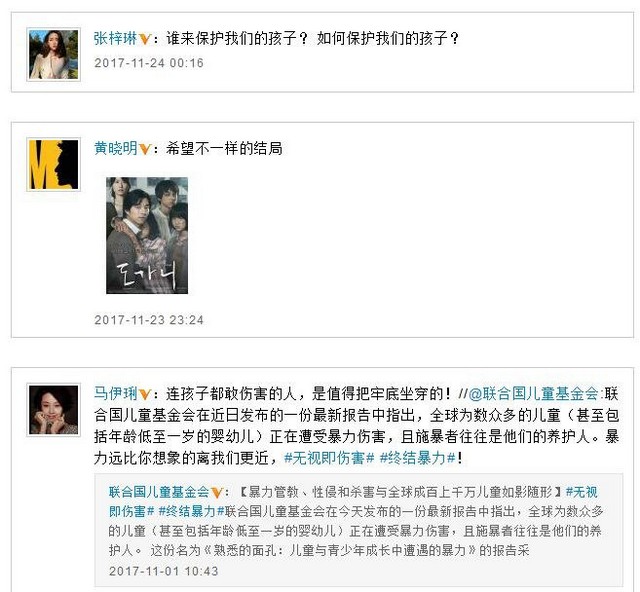The height and width of the screenshot is (592, 640).
Task: Open the @联合国儿童基金会 mention in 马伊琍's post
Action: click(534, 394)
